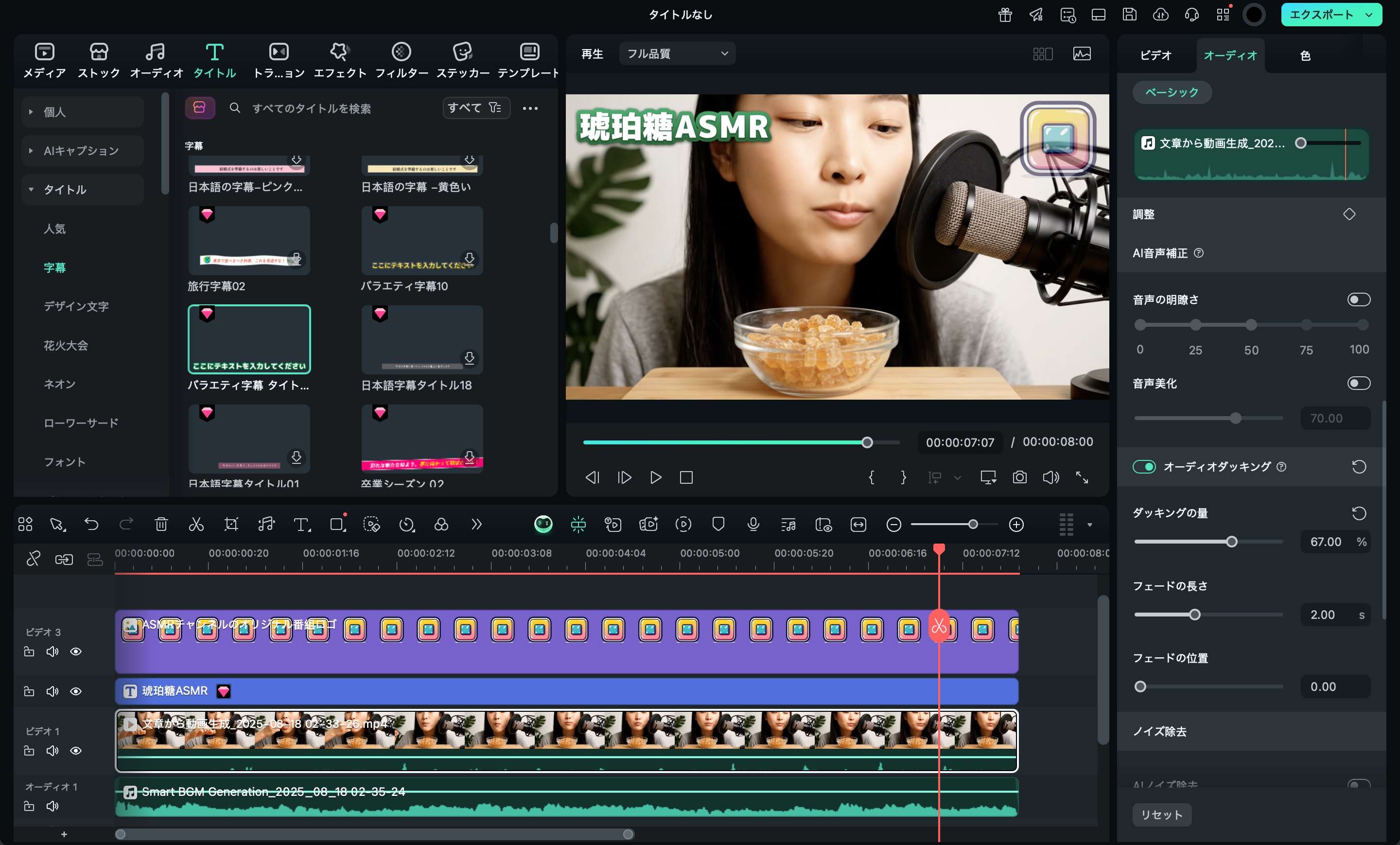Adjust the ダッキングの量 slider
The width and height of the screenshot is (1400, 845).
click(1208, 542)
